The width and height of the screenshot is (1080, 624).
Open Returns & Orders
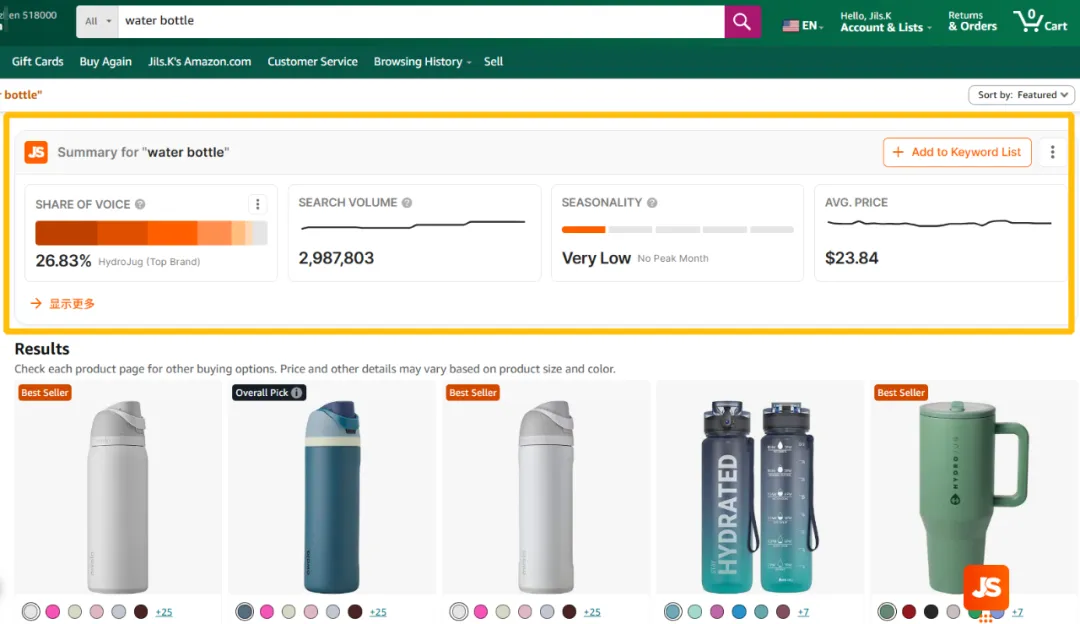(x=972, y=21)
